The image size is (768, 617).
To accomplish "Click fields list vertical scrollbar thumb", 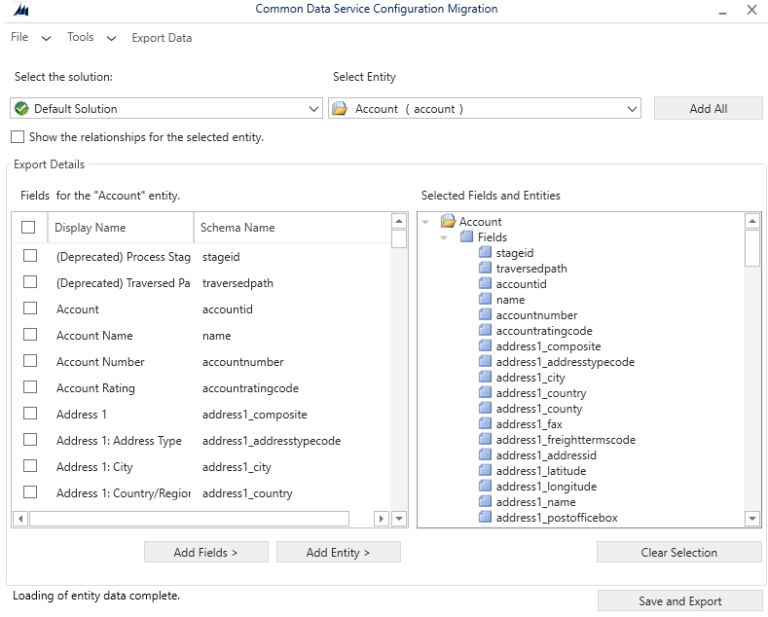I will 399,239.
